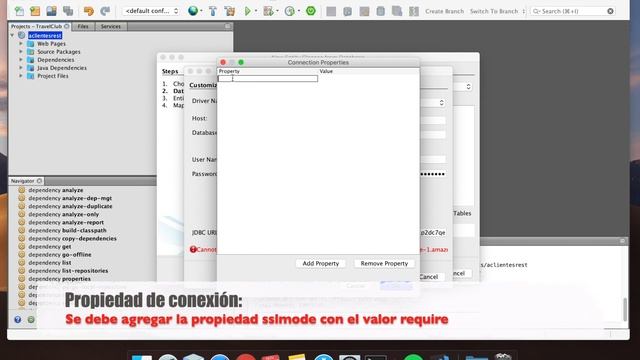Click Switch To Branch in toolbar
The width and height of the screenshot is (640, 360).
(494, 11)
